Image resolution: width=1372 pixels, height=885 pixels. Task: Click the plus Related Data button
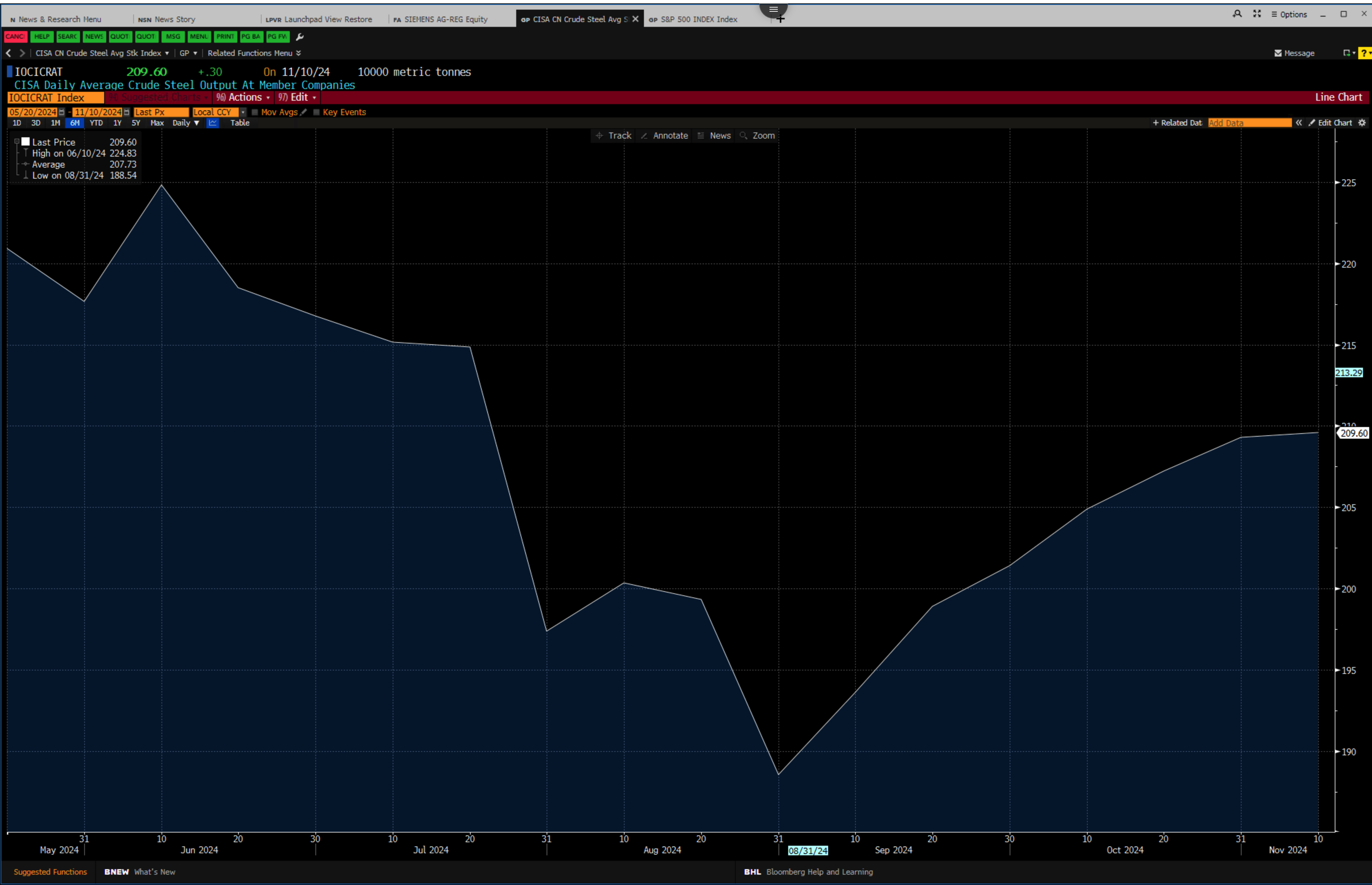point(1177,123)
